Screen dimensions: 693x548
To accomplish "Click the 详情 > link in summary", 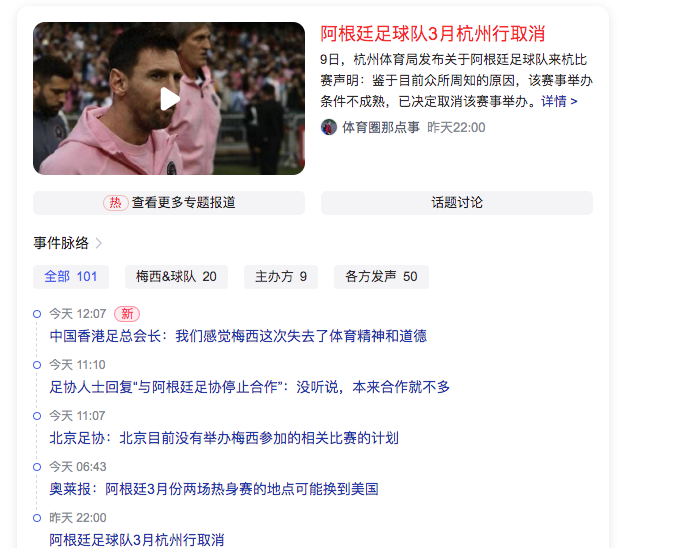I will (x=559, y=102).
